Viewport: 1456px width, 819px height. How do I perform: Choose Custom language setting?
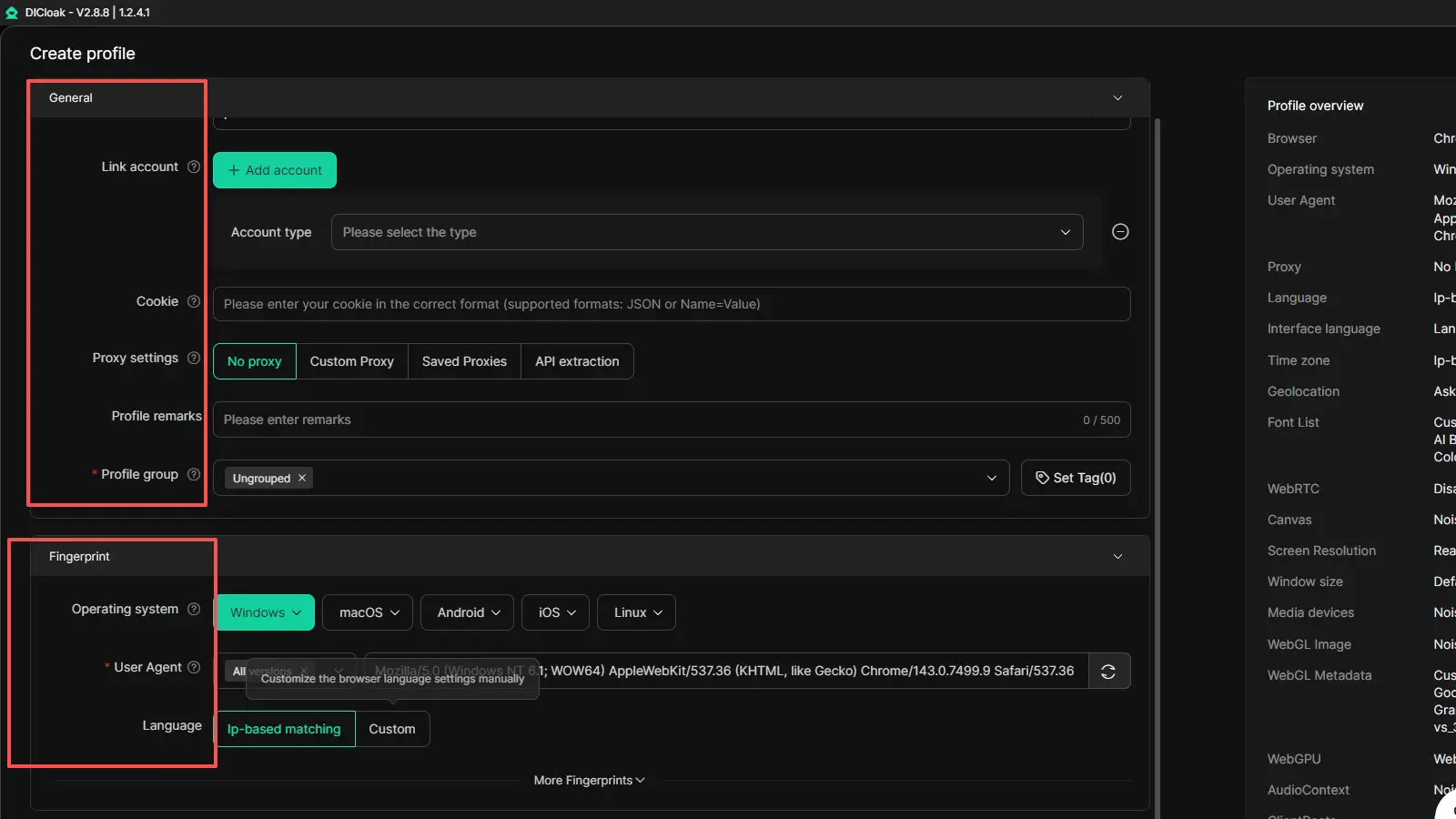[392, 729]
